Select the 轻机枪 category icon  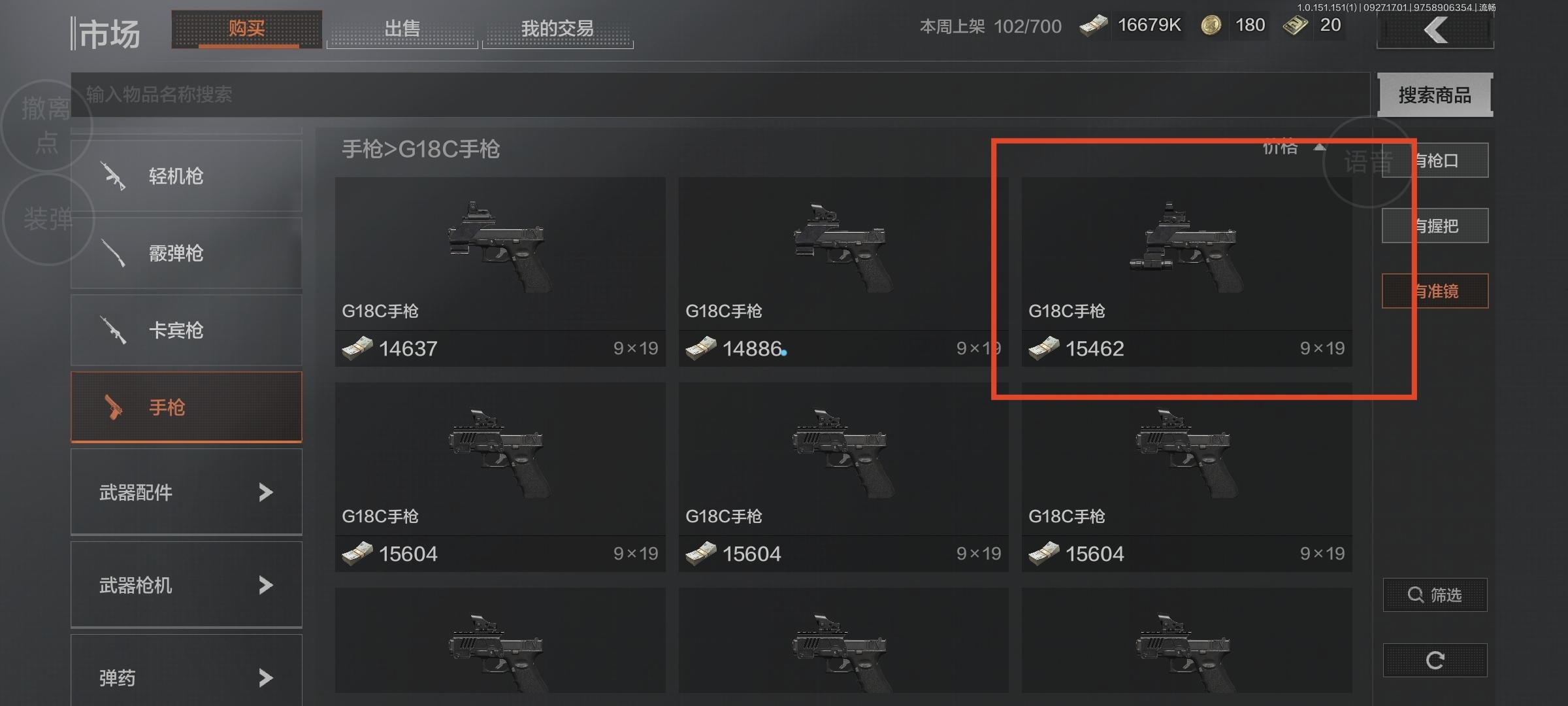[x=113, y=176]
